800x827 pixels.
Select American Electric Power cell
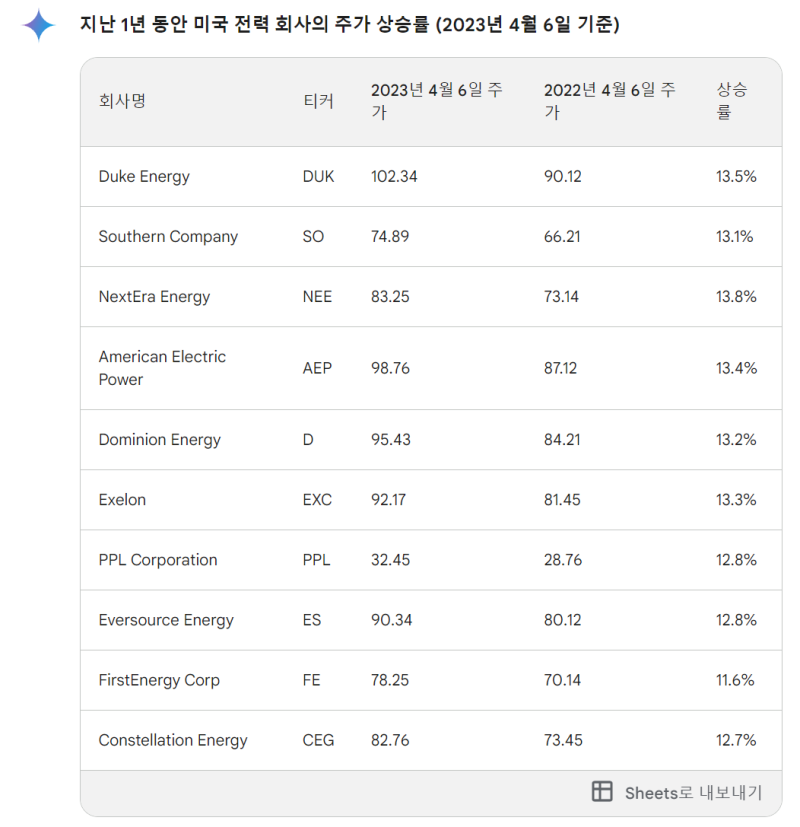pos(162,368)
